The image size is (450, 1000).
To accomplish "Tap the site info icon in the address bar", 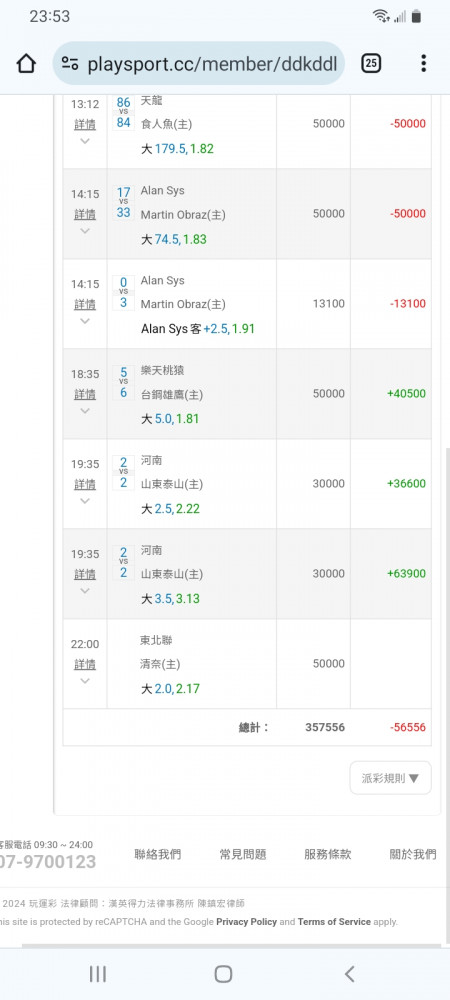I will click(x=70, y=63).
